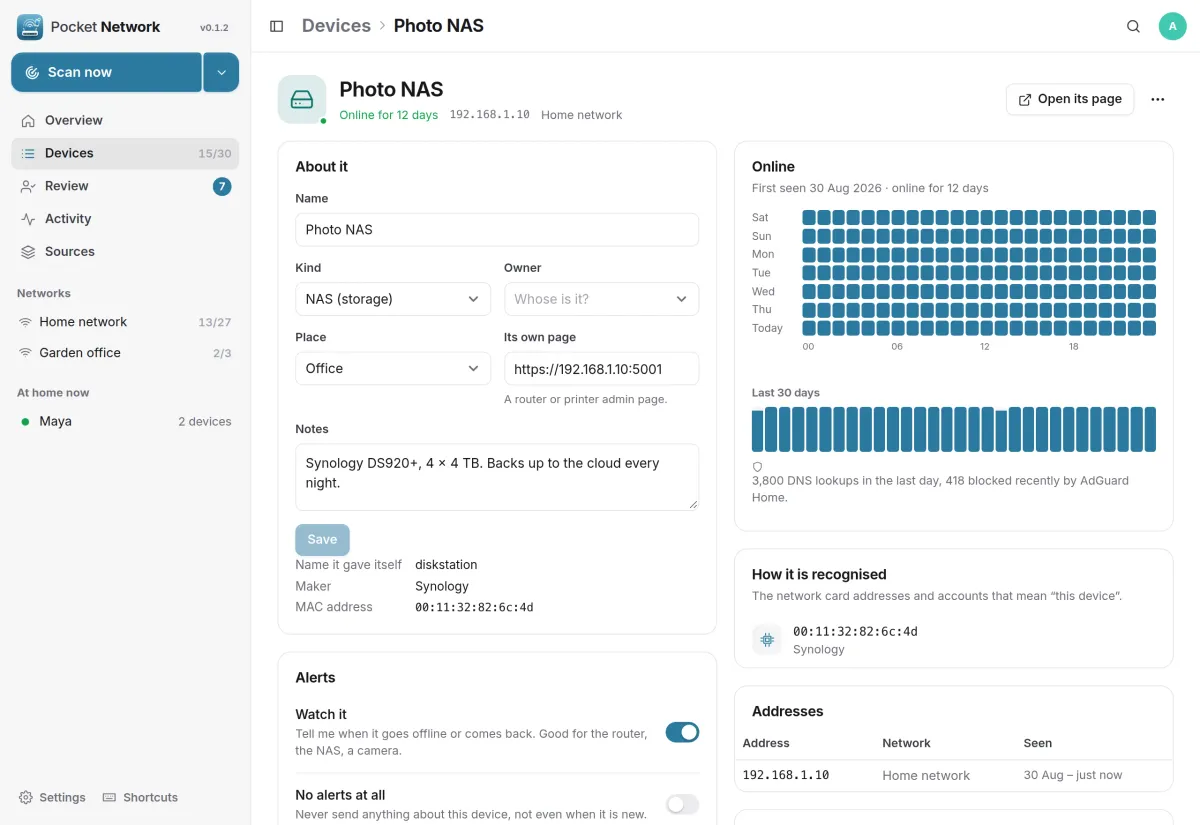1200x825 pixels.
Task: Click the first Sat cell in Online heatmap
Action: click(x=809, y=217)
